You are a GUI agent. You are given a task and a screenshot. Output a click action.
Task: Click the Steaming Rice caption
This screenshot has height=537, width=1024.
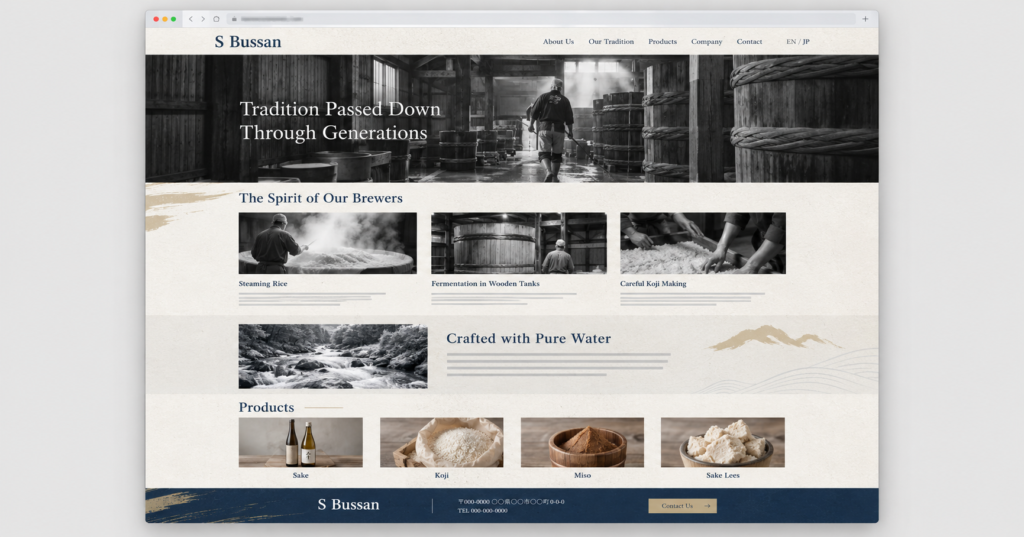coord(263,284)
